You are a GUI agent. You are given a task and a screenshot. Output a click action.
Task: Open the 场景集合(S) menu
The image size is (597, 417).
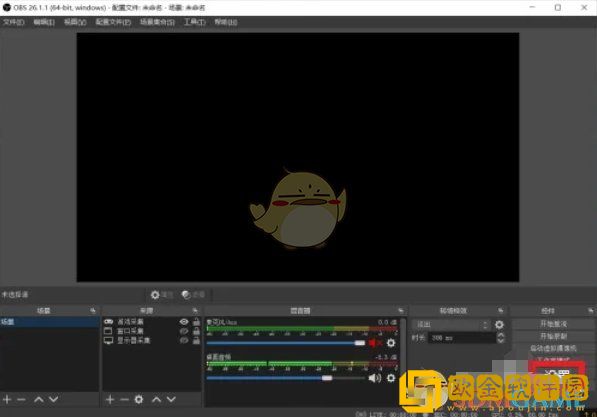click(x=157, y=22)
